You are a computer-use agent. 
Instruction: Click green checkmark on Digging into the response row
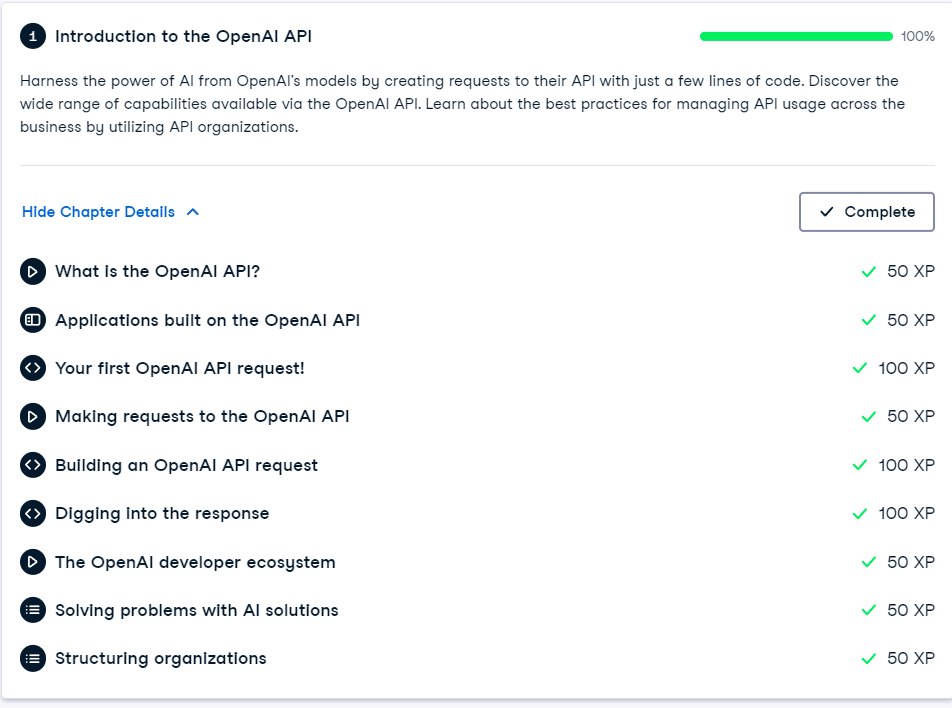pos(860,514)
